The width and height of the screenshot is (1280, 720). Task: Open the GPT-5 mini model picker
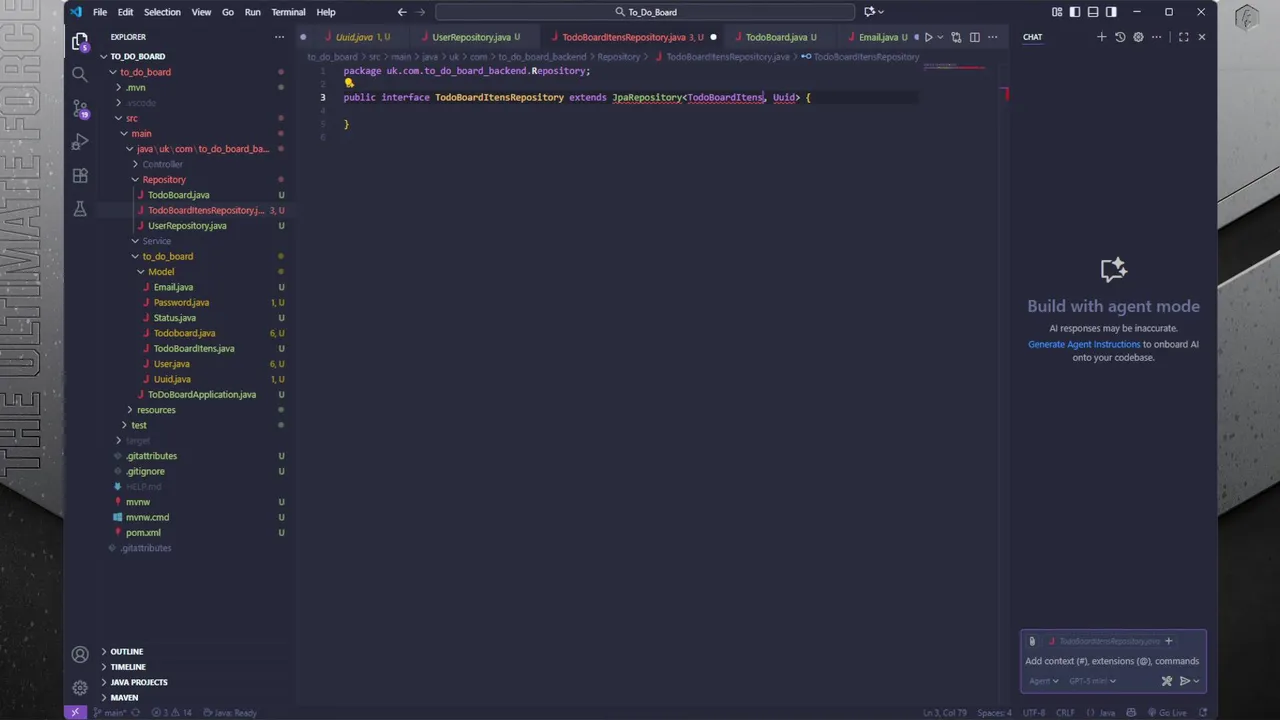[x=1093, y=681]
